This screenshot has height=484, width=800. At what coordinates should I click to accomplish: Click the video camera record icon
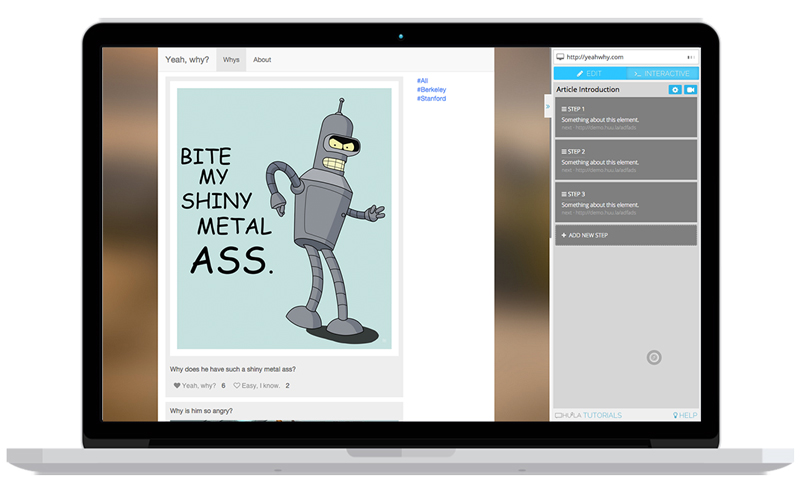pos(690,90)
